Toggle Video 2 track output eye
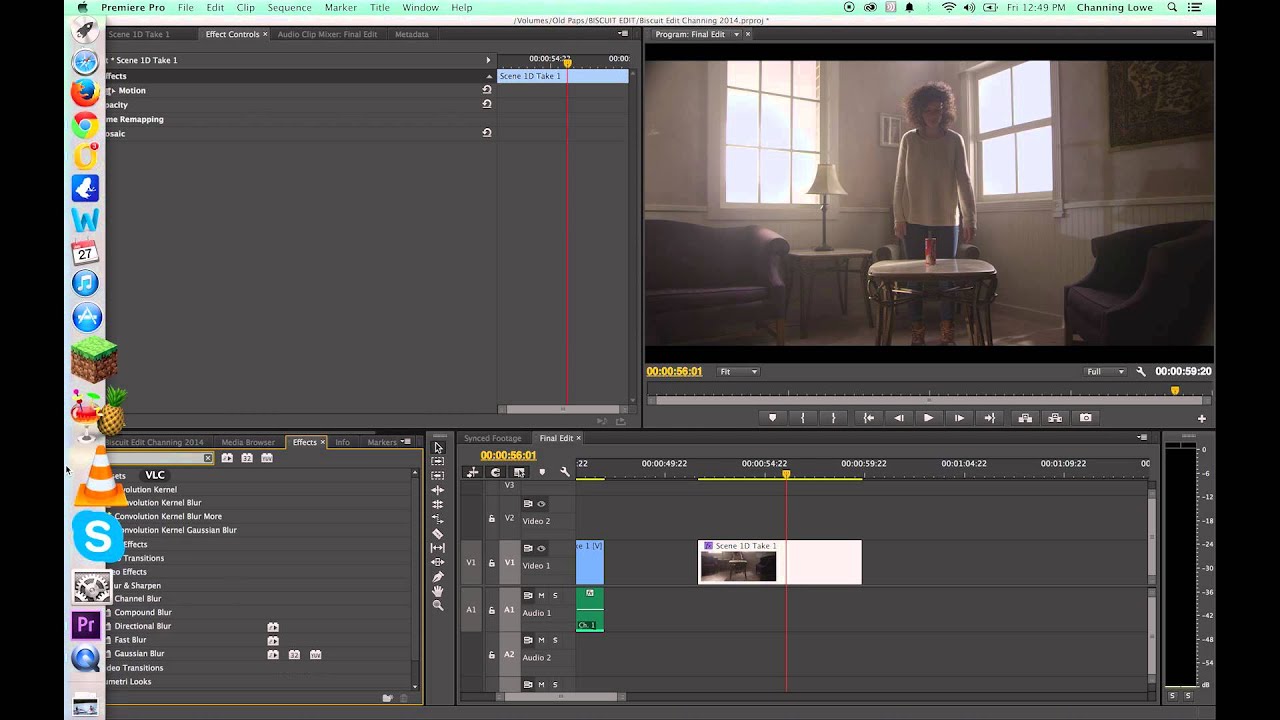The image size is (1280, 720). click(541, 504)
